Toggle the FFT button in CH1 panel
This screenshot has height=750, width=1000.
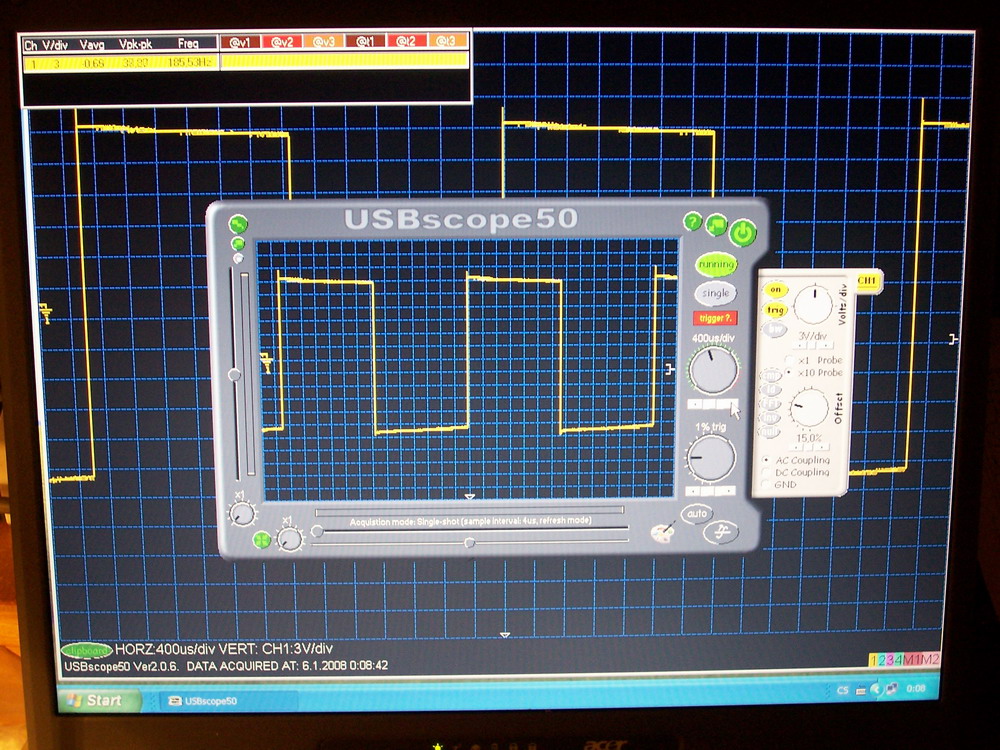point(770,404)
